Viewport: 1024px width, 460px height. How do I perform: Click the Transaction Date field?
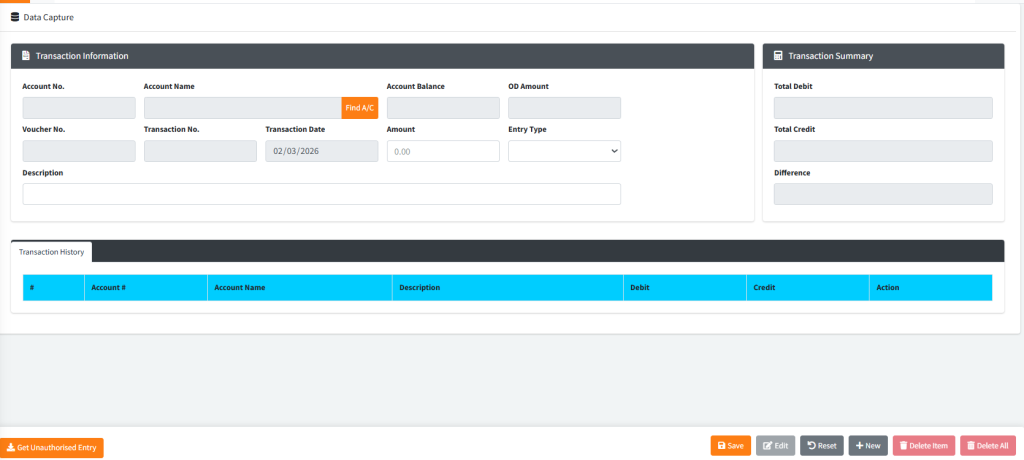[321, 151]
